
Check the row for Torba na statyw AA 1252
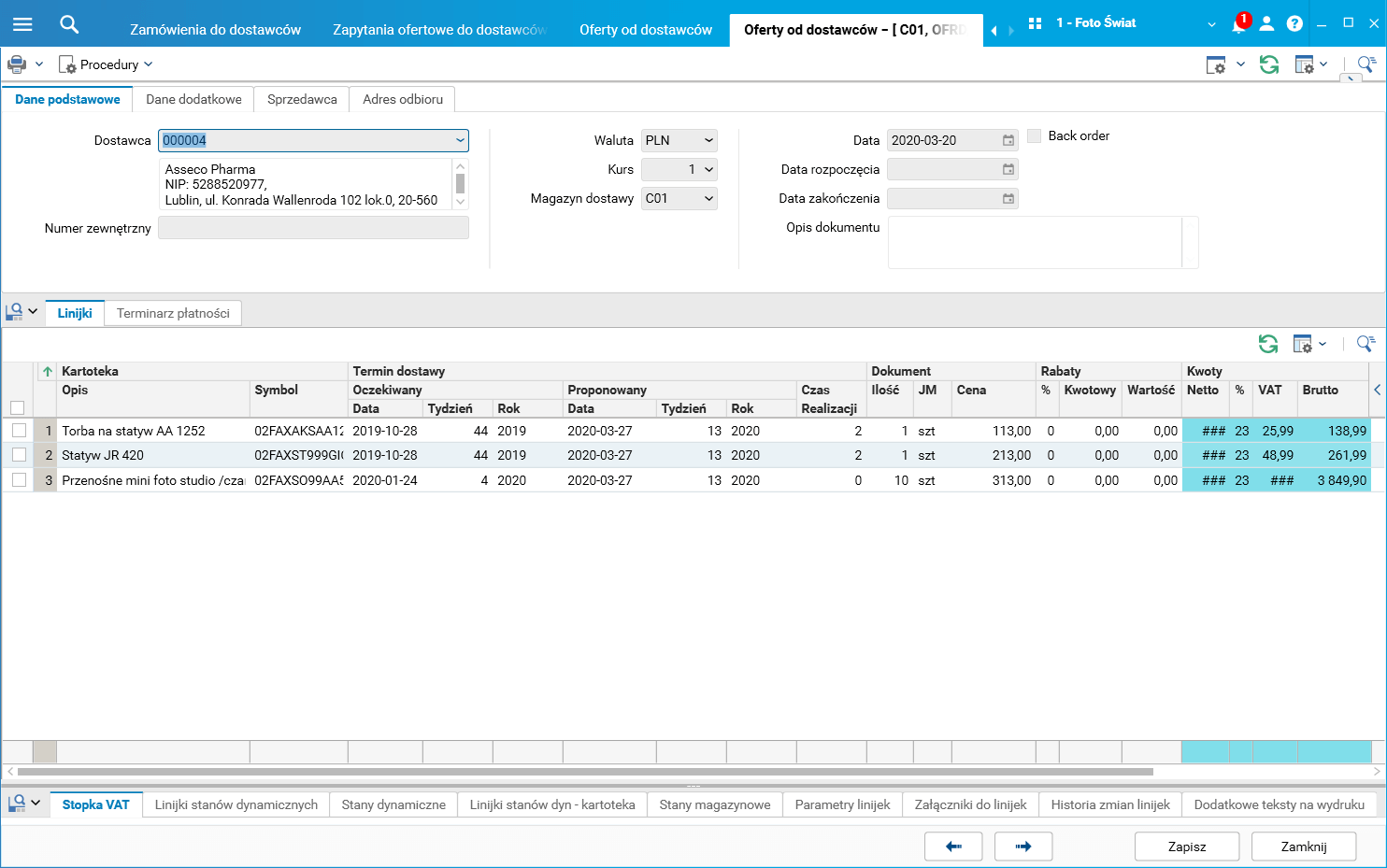[x=19, y=430]
